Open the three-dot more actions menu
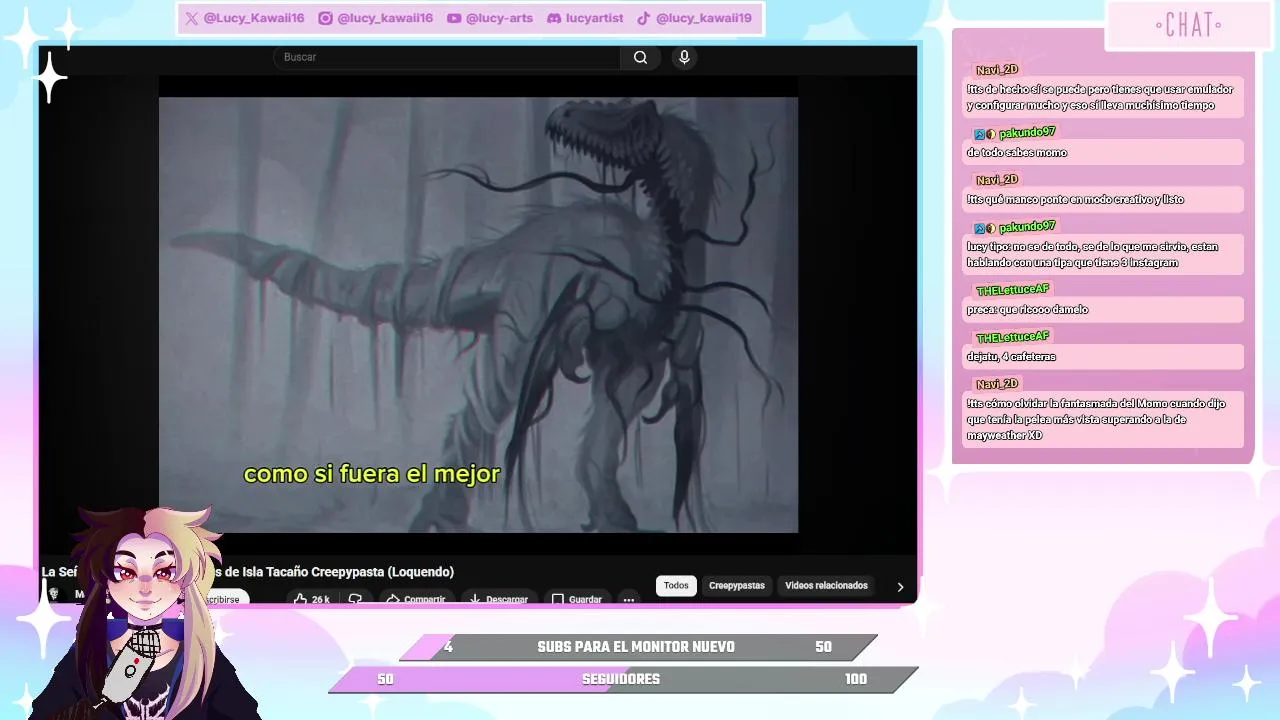Screen dimensions: 1280x720 [629, 599]
